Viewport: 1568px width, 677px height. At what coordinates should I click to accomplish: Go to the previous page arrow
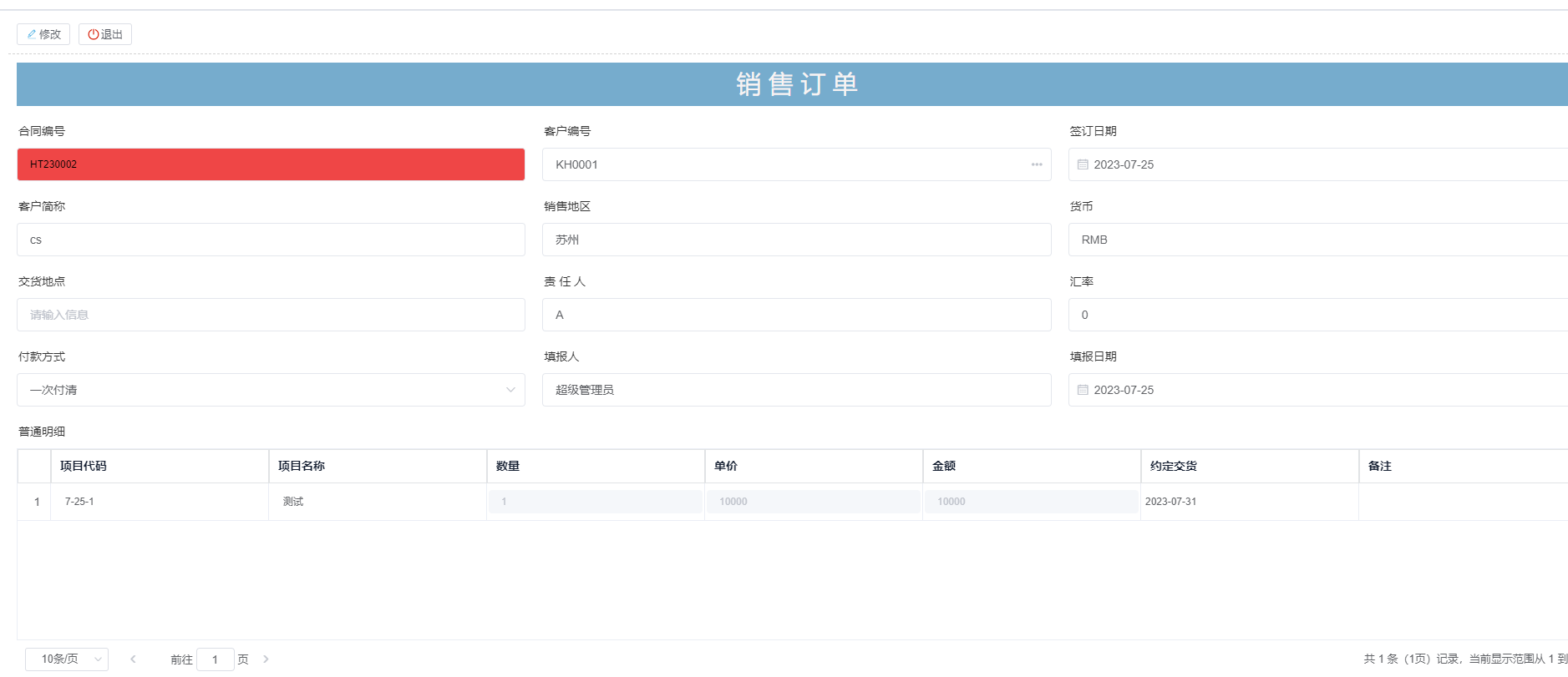[133, 659]
